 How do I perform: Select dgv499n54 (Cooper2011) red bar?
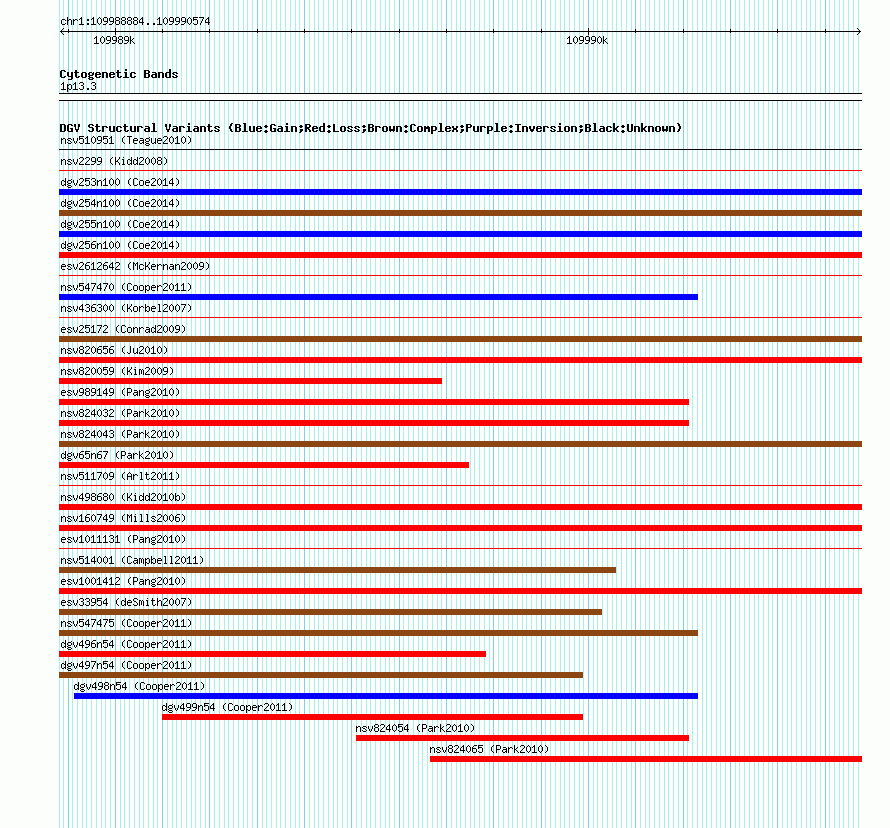pos(372,717)
